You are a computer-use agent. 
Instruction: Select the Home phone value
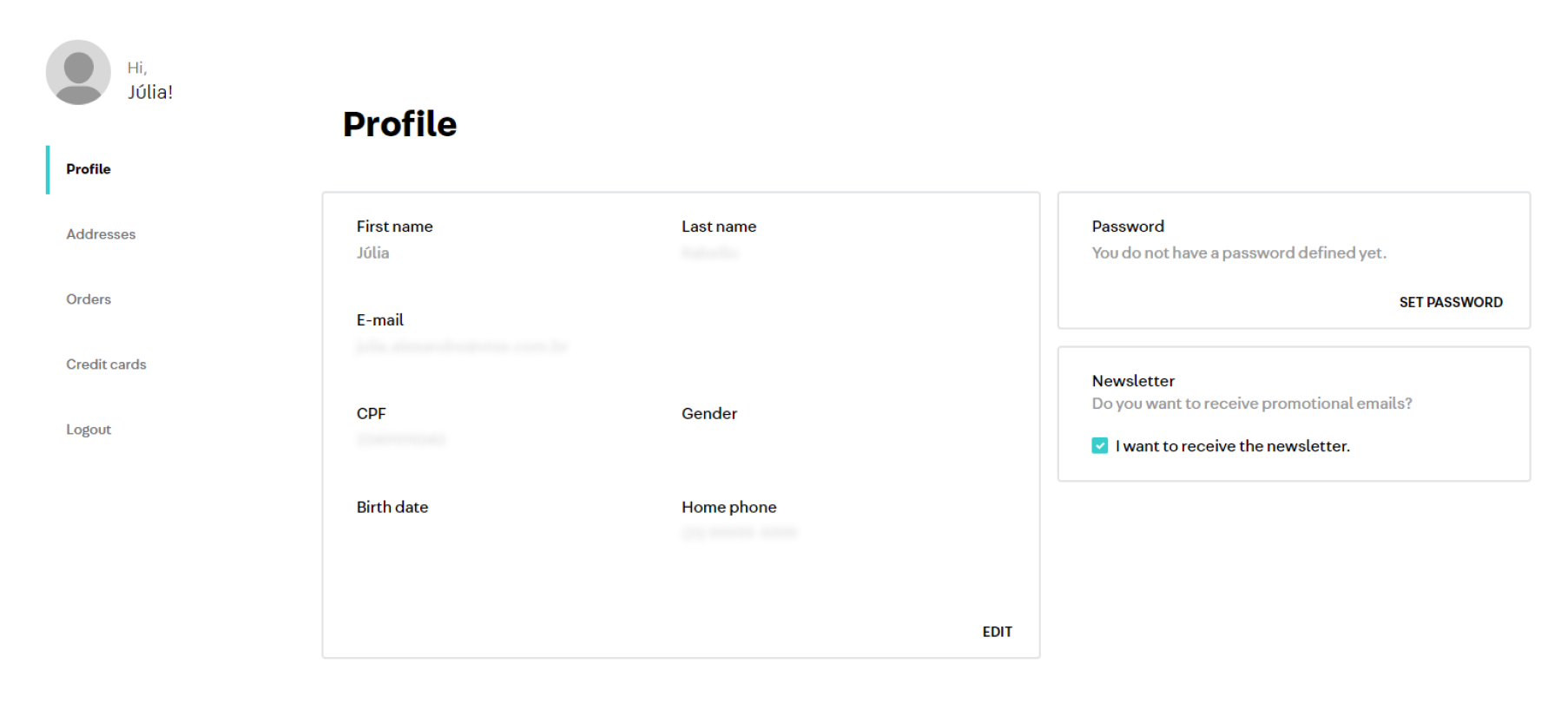click(737, 532)
